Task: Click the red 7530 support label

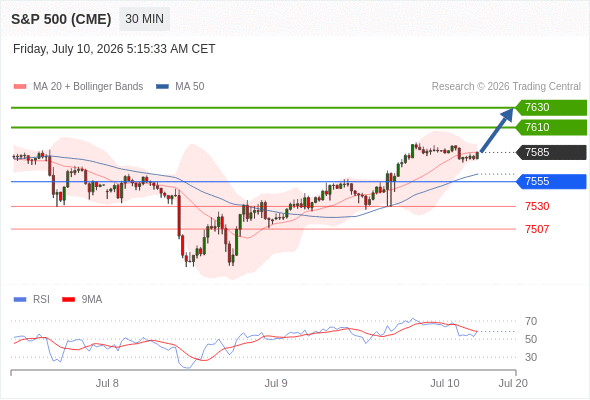Action: pos(537,206)
